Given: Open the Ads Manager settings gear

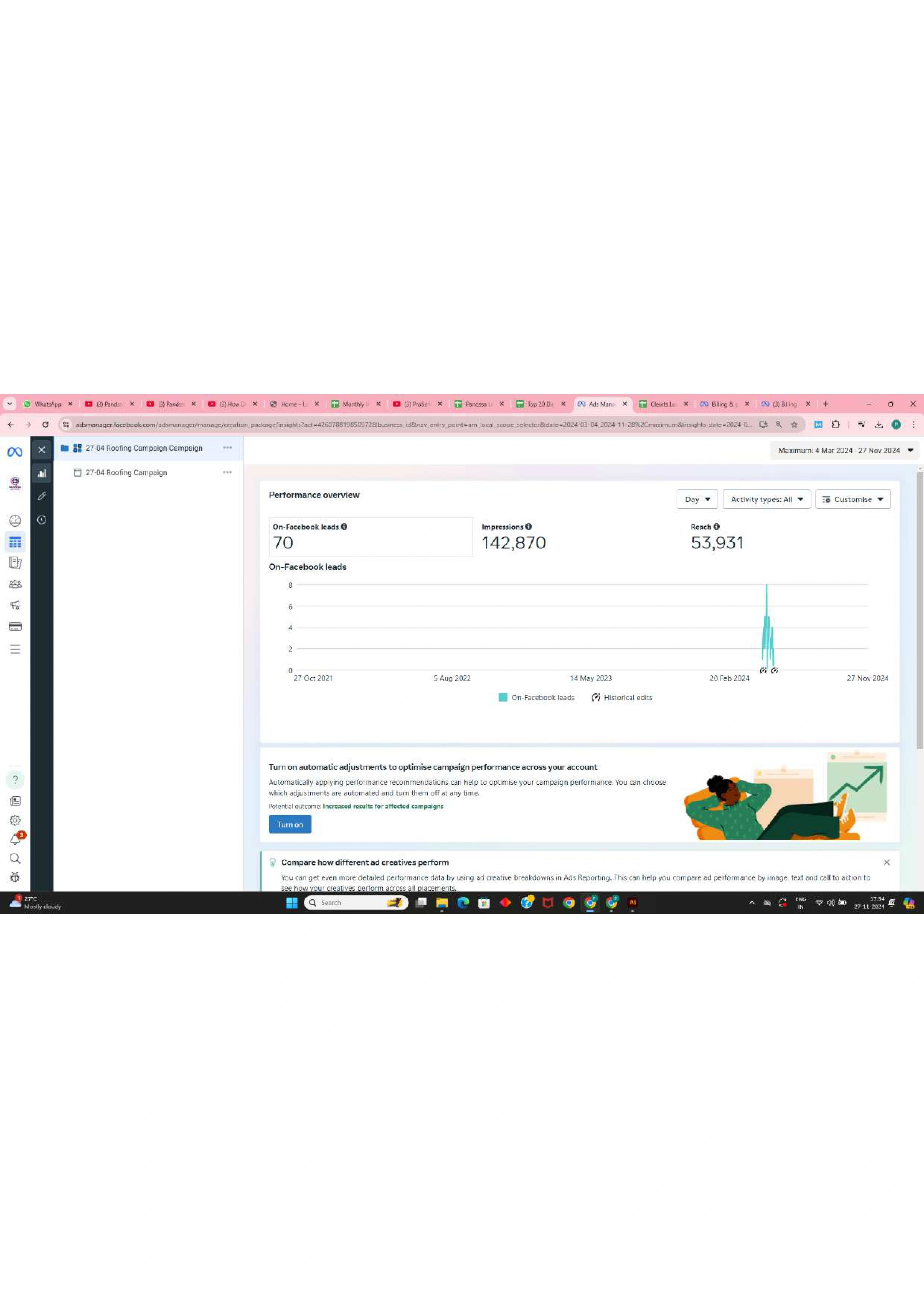Looking at the screenshot, I should (15, 820).
